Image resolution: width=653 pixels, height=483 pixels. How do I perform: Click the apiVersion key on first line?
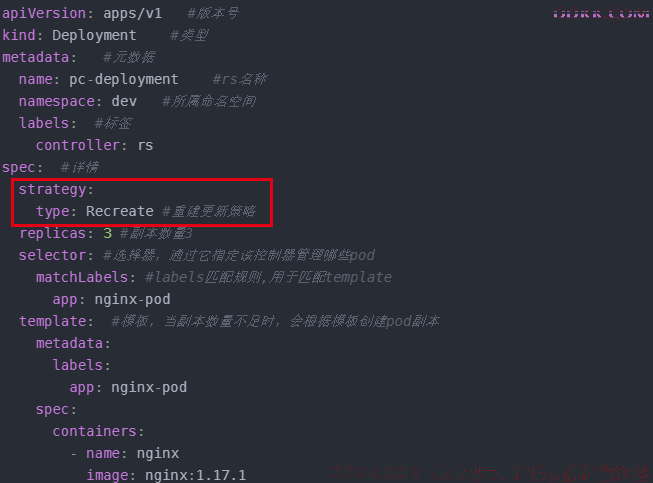point(44,13)
